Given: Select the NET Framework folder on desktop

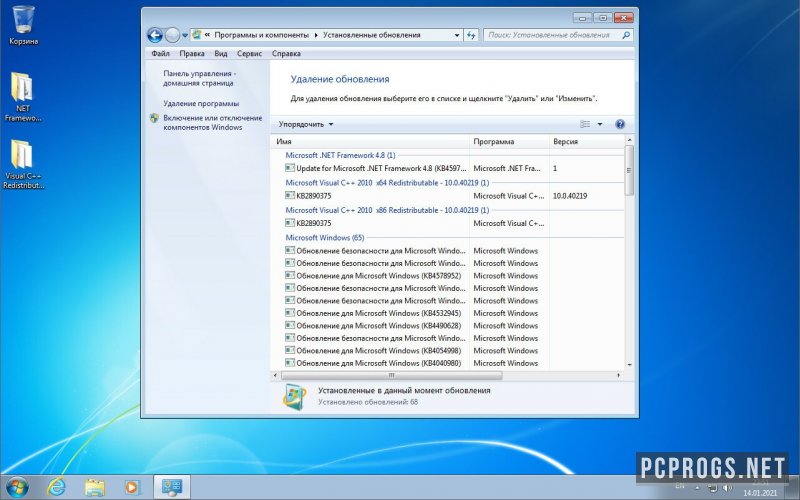Looking at the screenshot, I should (23, 97).
